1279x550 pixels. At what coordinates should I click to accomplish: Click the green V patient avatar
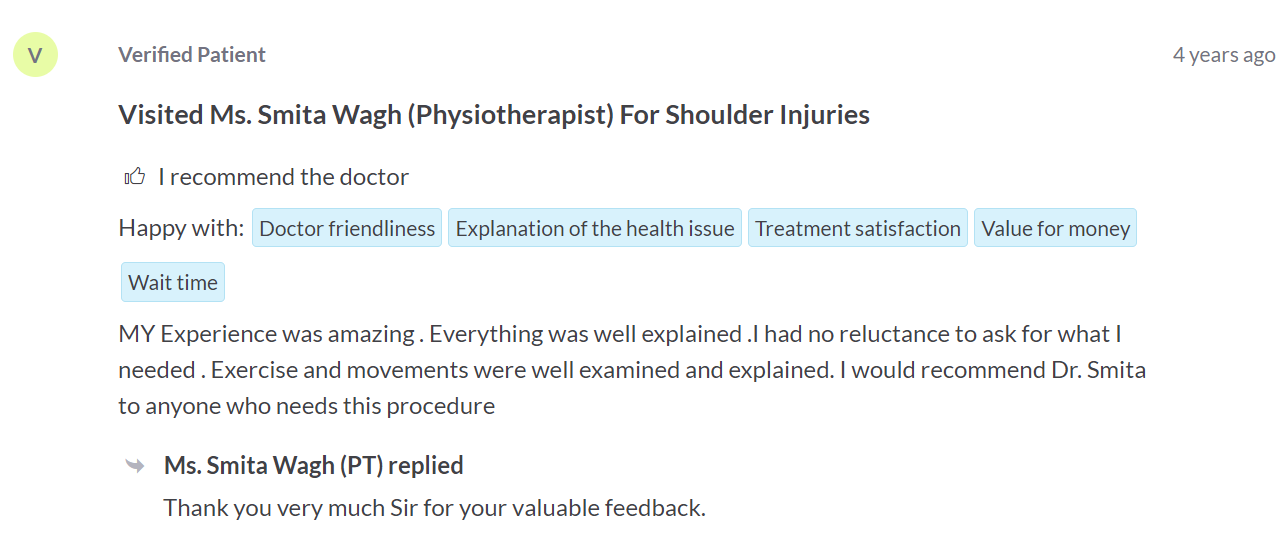[x=35, y=55]
